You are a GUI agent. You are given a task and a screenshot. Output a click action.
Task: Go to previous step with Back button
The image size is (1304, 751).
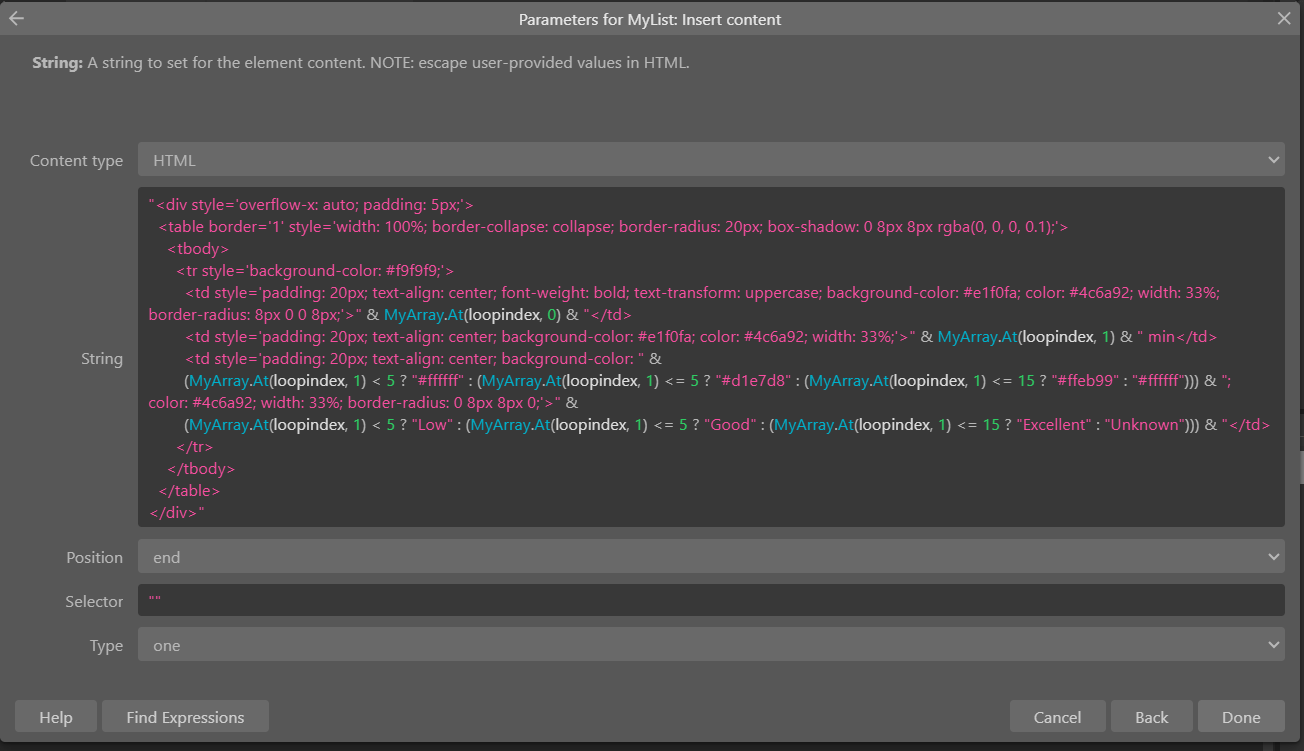pos(1151,717)
